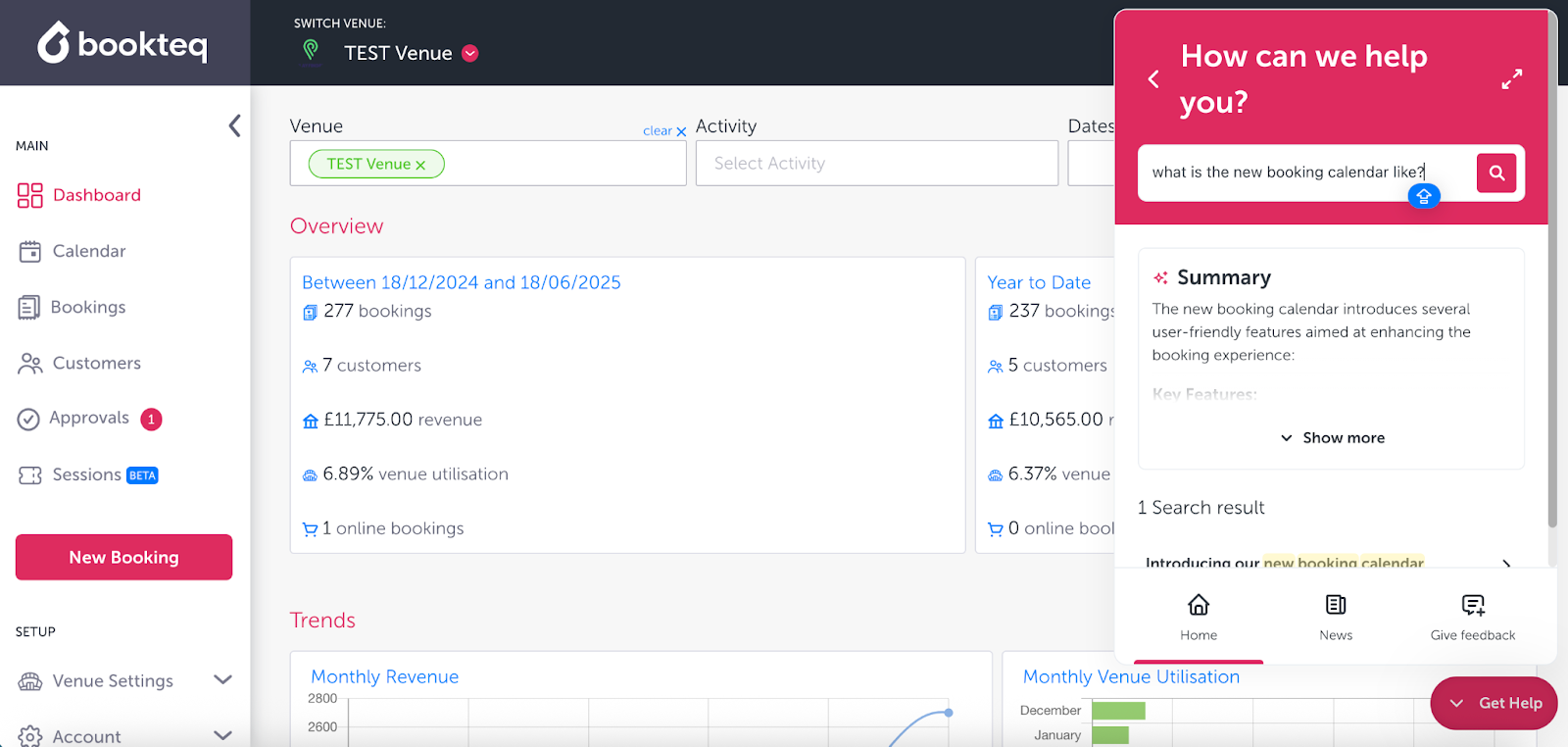Viewport: 1568px width, 747px height.
Task: Click the Dates filter field
Action: coord(1091,164)
